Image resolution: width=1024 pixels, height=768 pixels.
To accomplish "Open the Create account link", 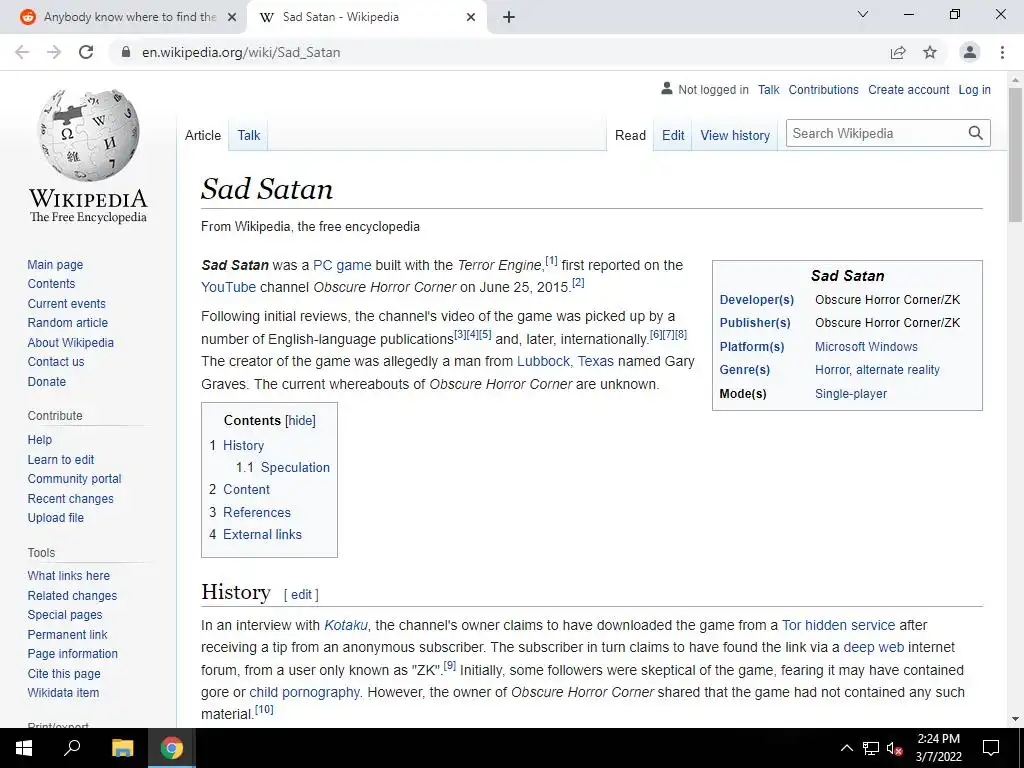I will click(x=908, y=90).
